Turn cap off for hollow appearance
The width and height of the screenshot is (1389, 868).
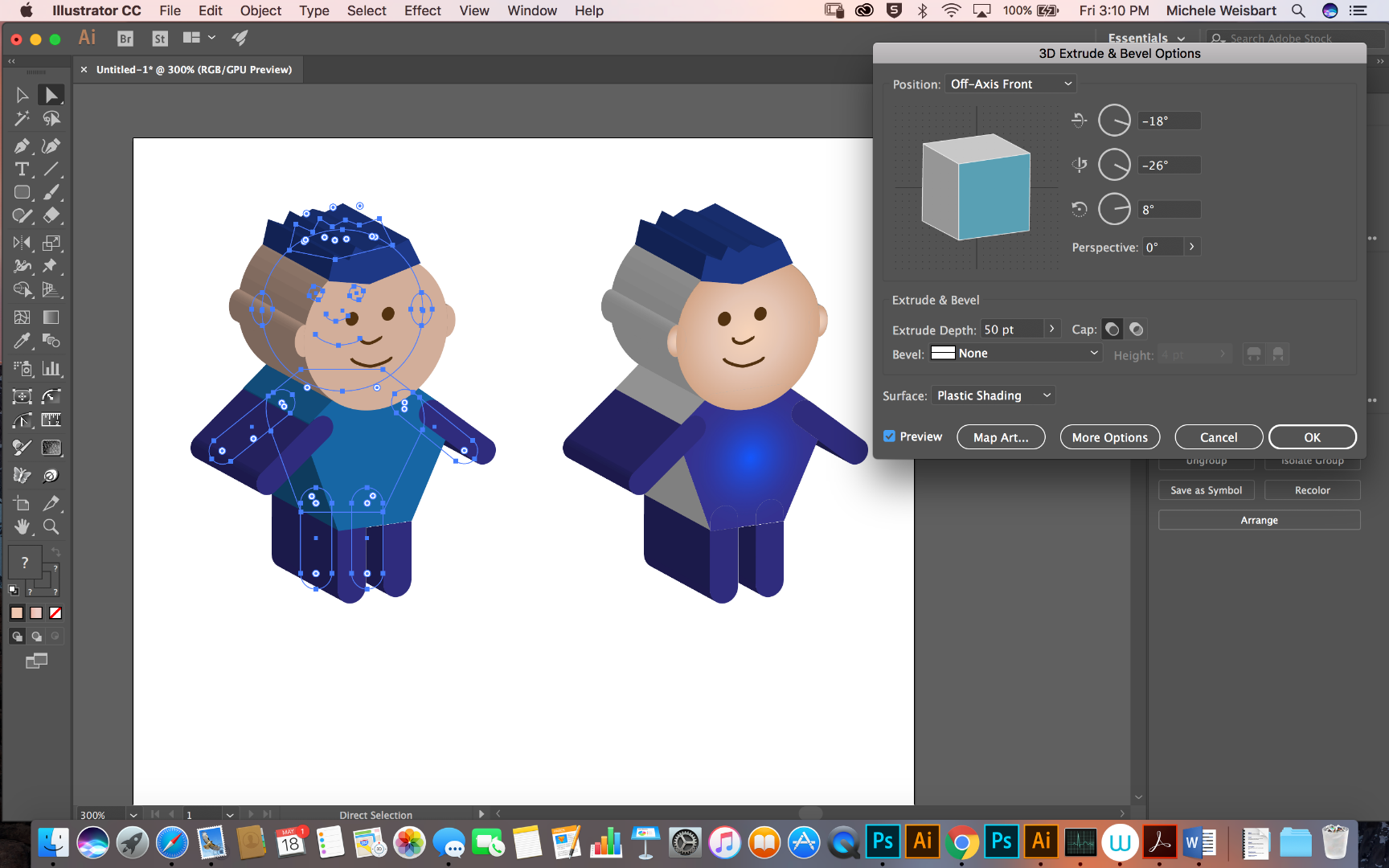click(1136, 330)
